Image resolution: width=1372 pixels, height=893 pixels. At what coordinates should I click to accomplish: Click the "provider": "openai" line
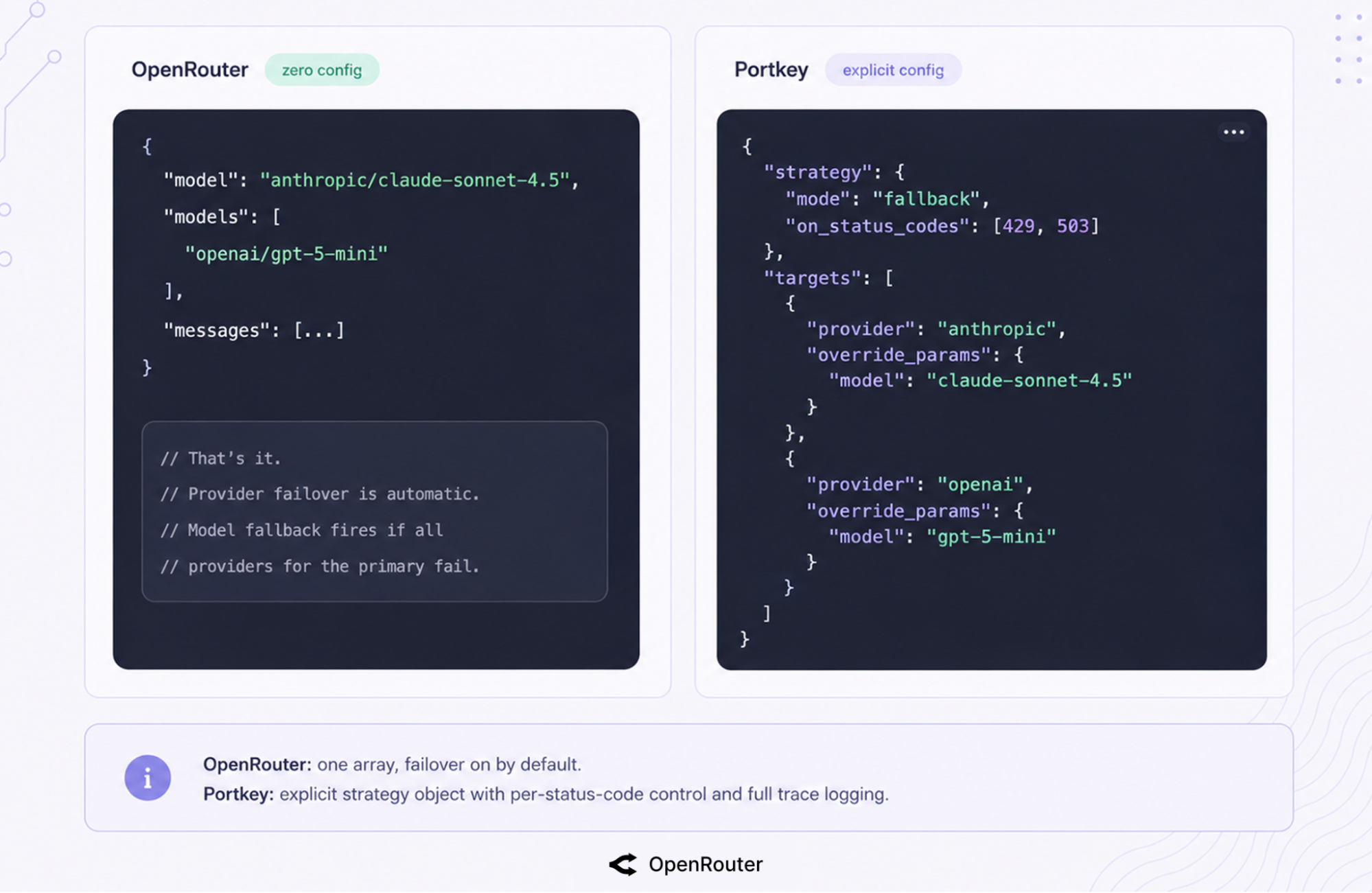click(920, 485)
